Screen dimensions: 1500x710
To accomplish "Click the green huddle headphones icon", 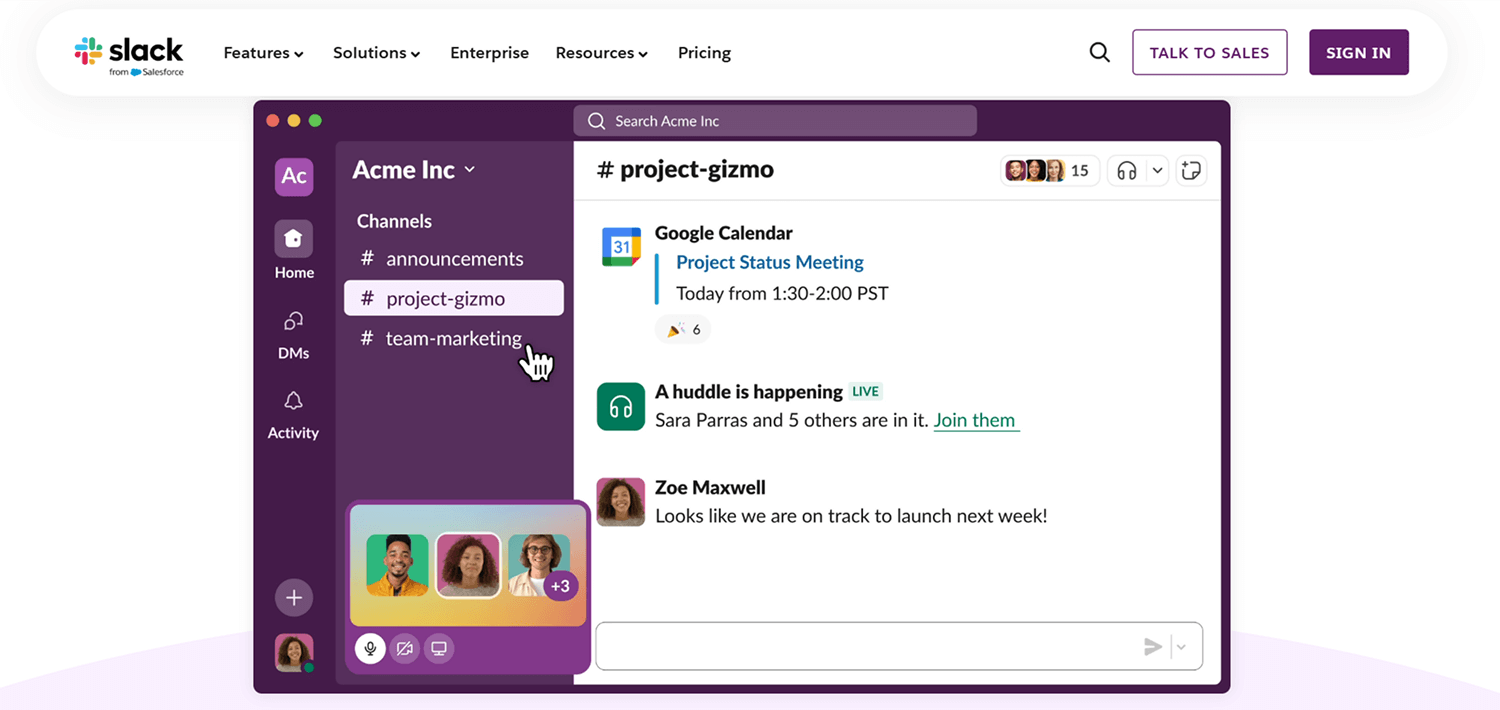I will 621,407.
